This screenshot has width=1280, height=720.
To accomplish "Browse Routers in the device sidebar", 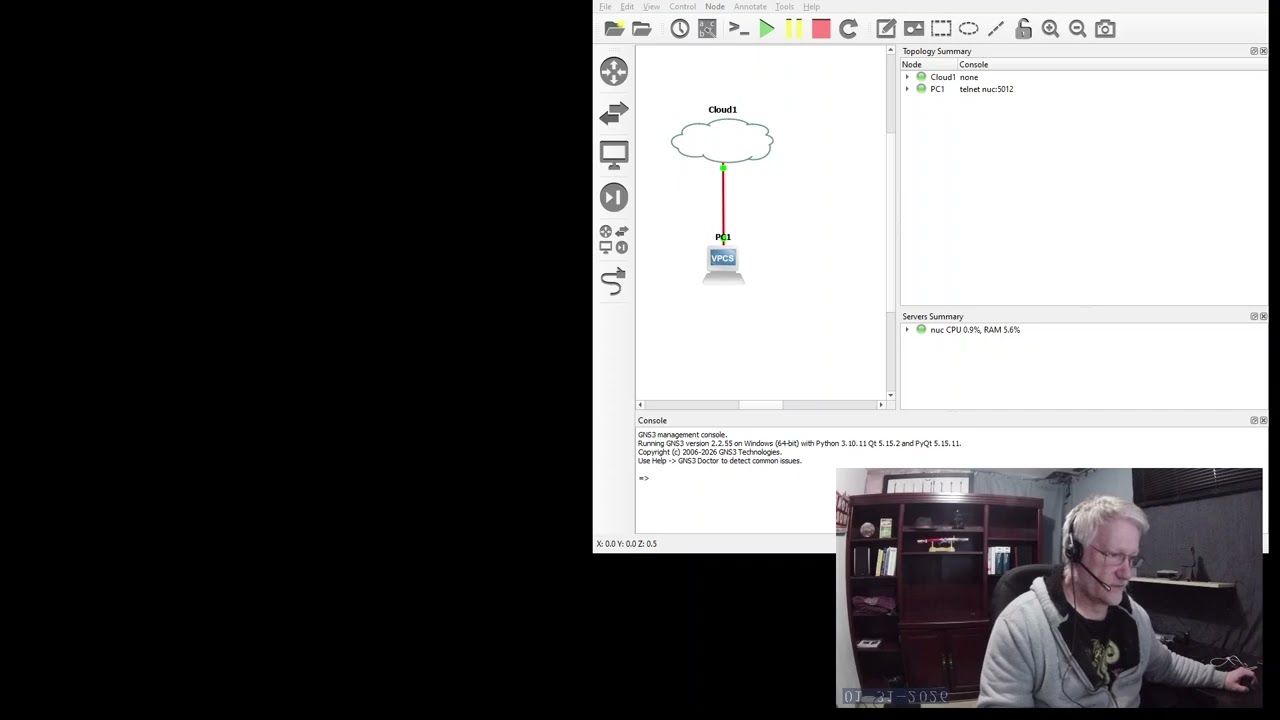I will click(x=614, y=71).
